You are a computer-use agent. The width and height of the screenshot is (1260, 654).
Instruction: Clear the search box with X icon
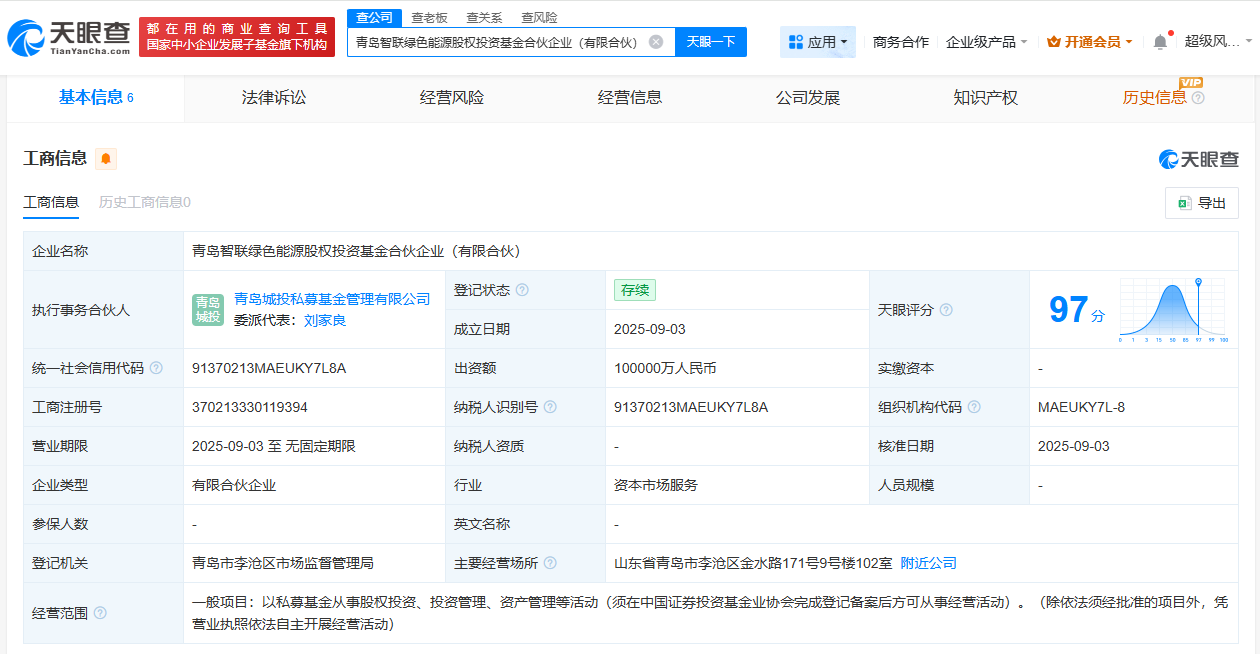point(656,42)
